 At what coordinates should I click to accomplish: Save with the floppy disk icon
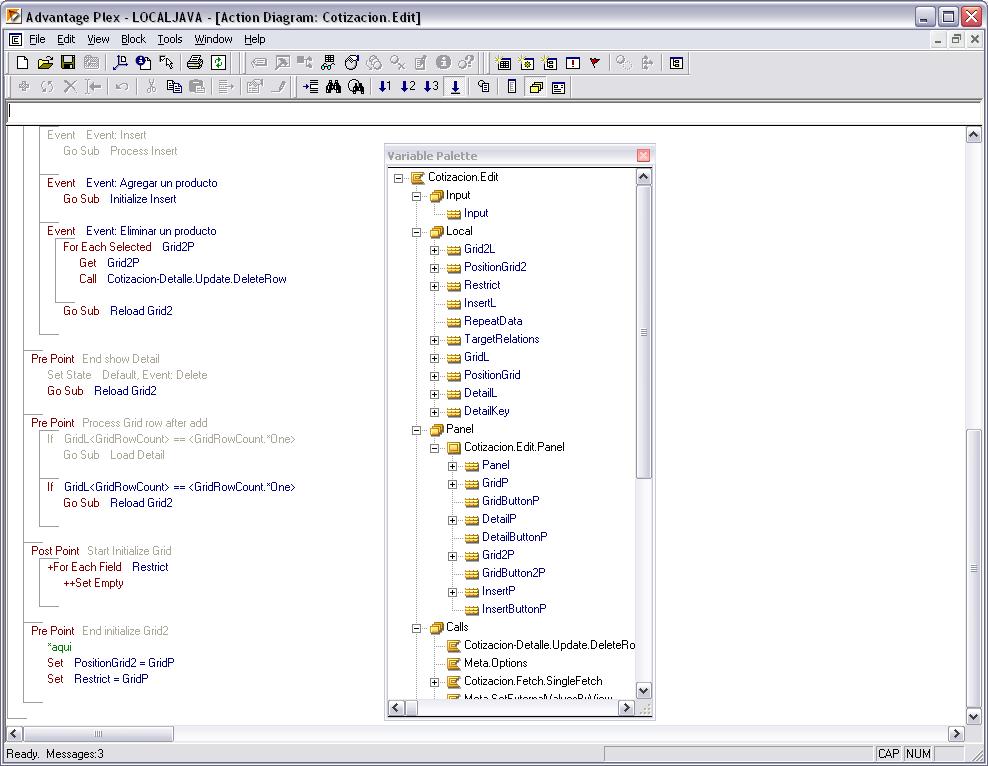68,62
